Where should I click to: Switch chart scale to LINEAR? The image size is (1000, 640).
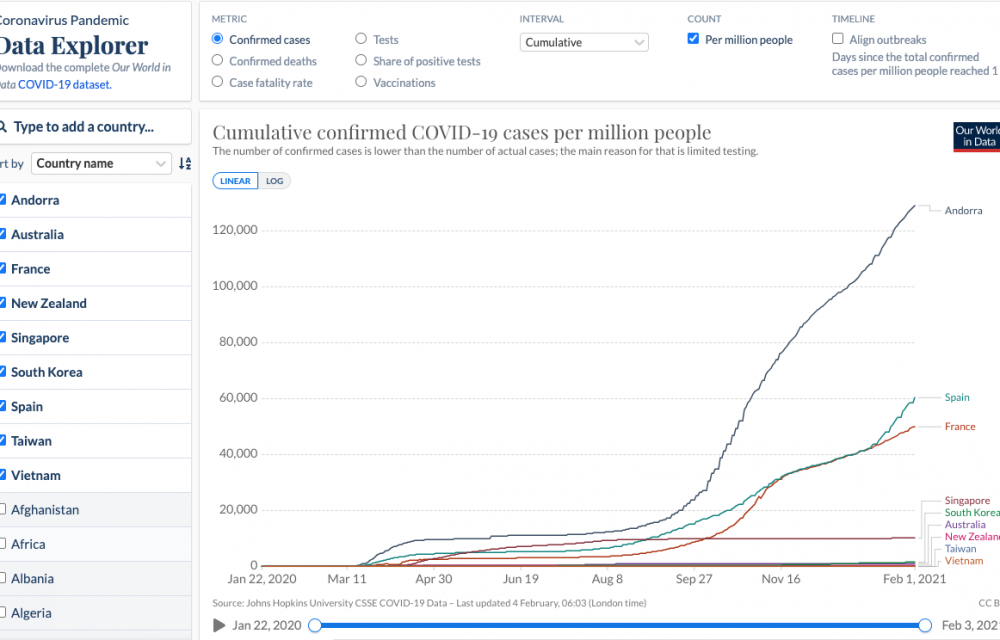(235, 181)
